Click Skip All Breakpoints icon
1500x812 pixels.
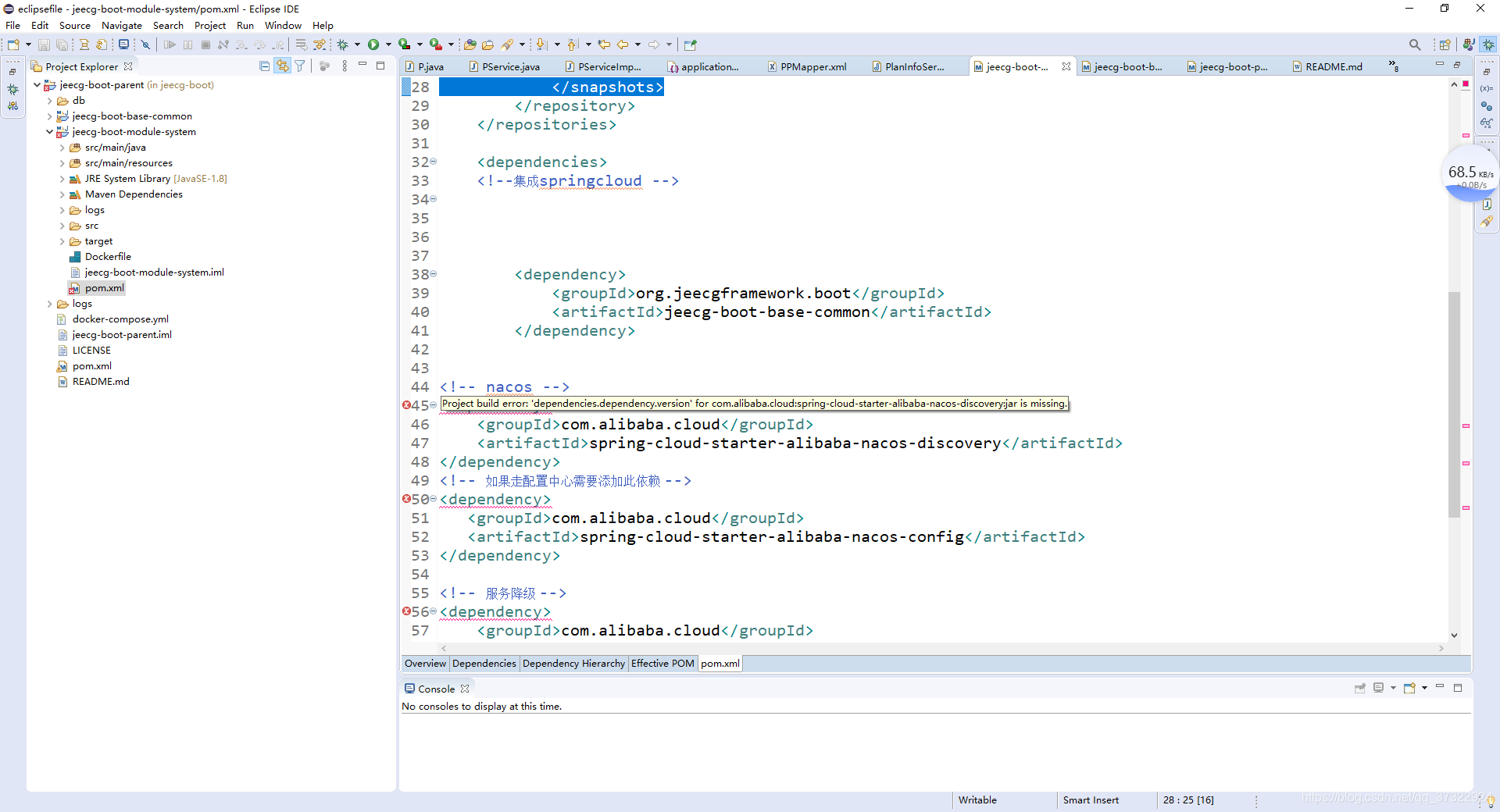145,45
